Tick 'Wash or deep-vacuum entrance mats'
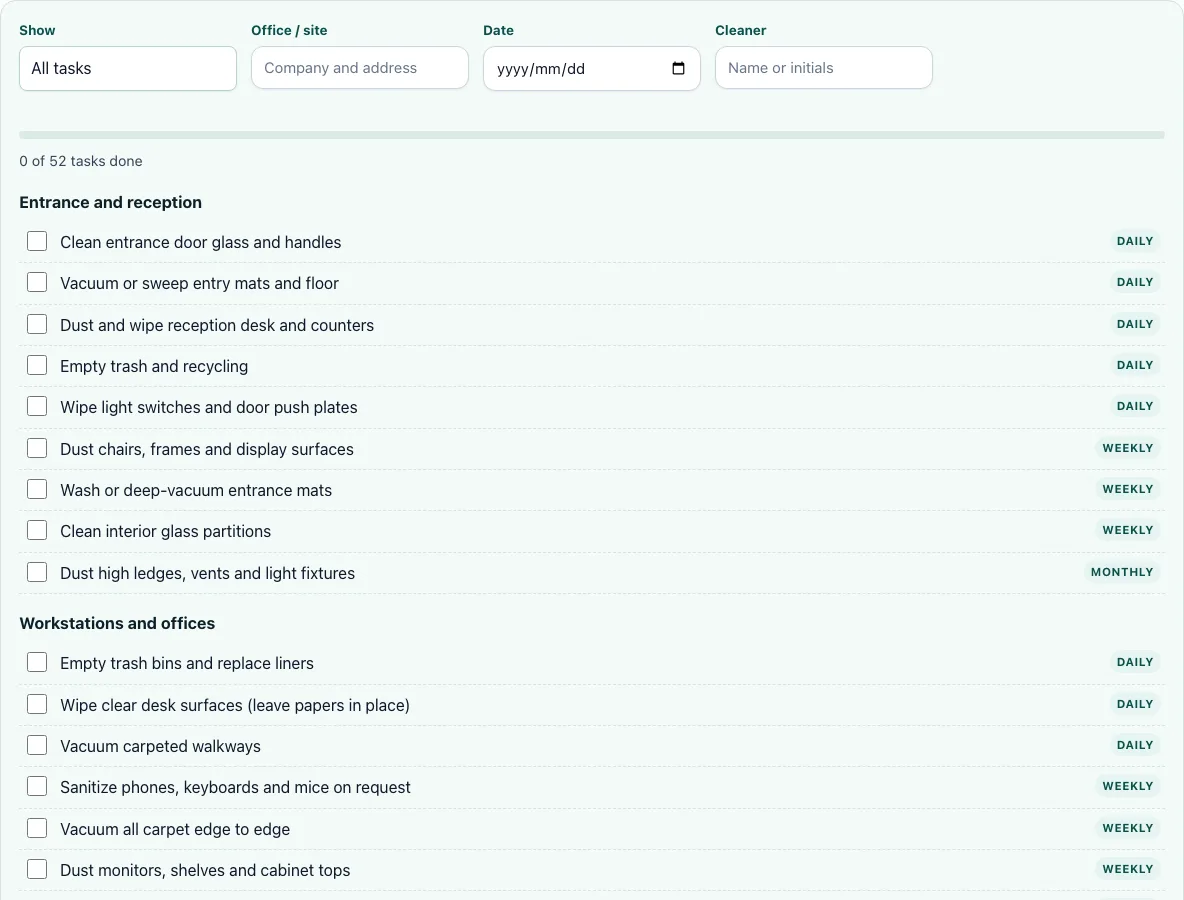Screen dimensions: 1184x900 pyautogui.click(x=37, y=489)
